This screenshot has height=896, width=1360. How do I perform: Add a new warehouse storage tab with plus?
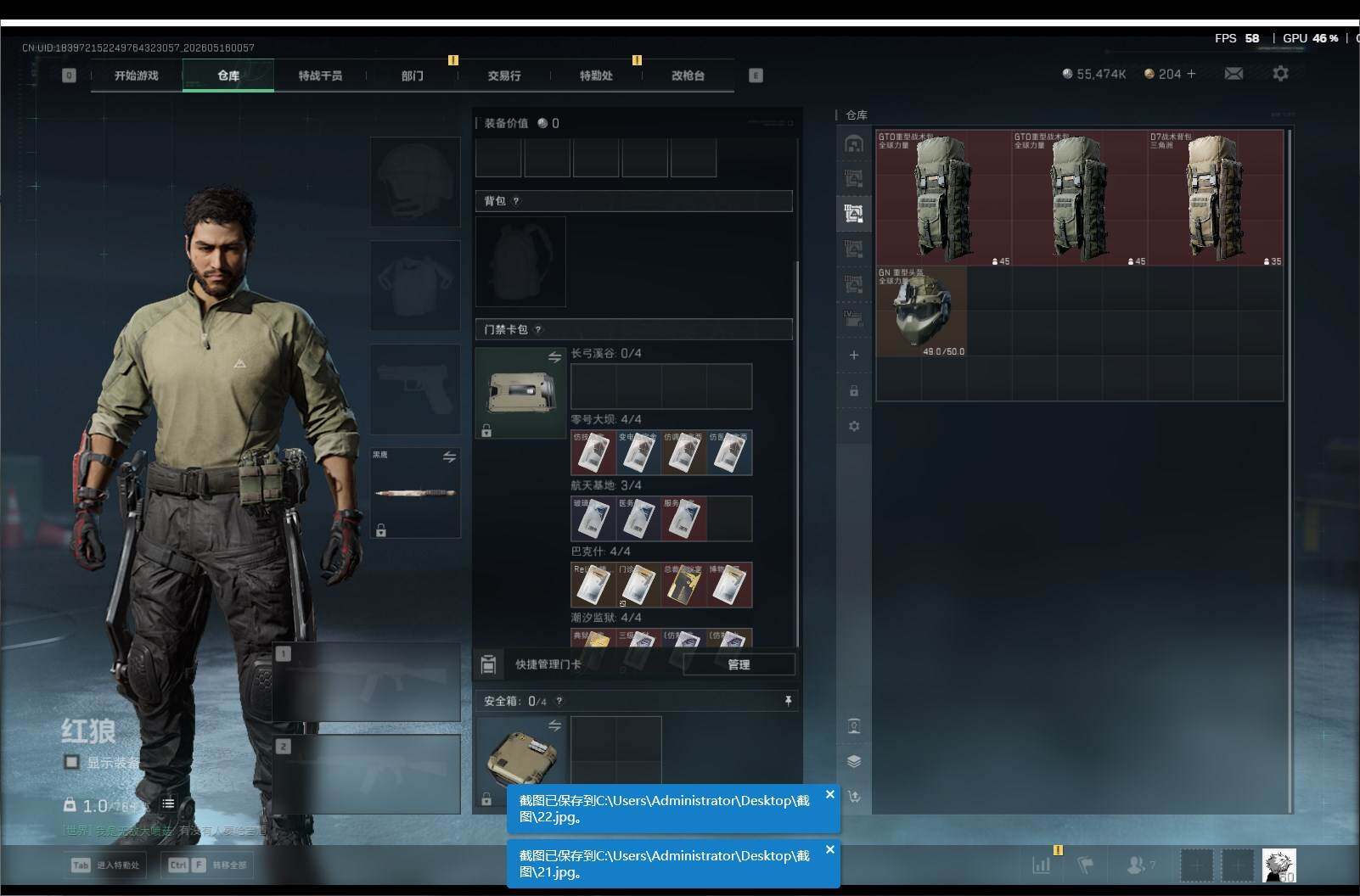[x=854, y=355]
